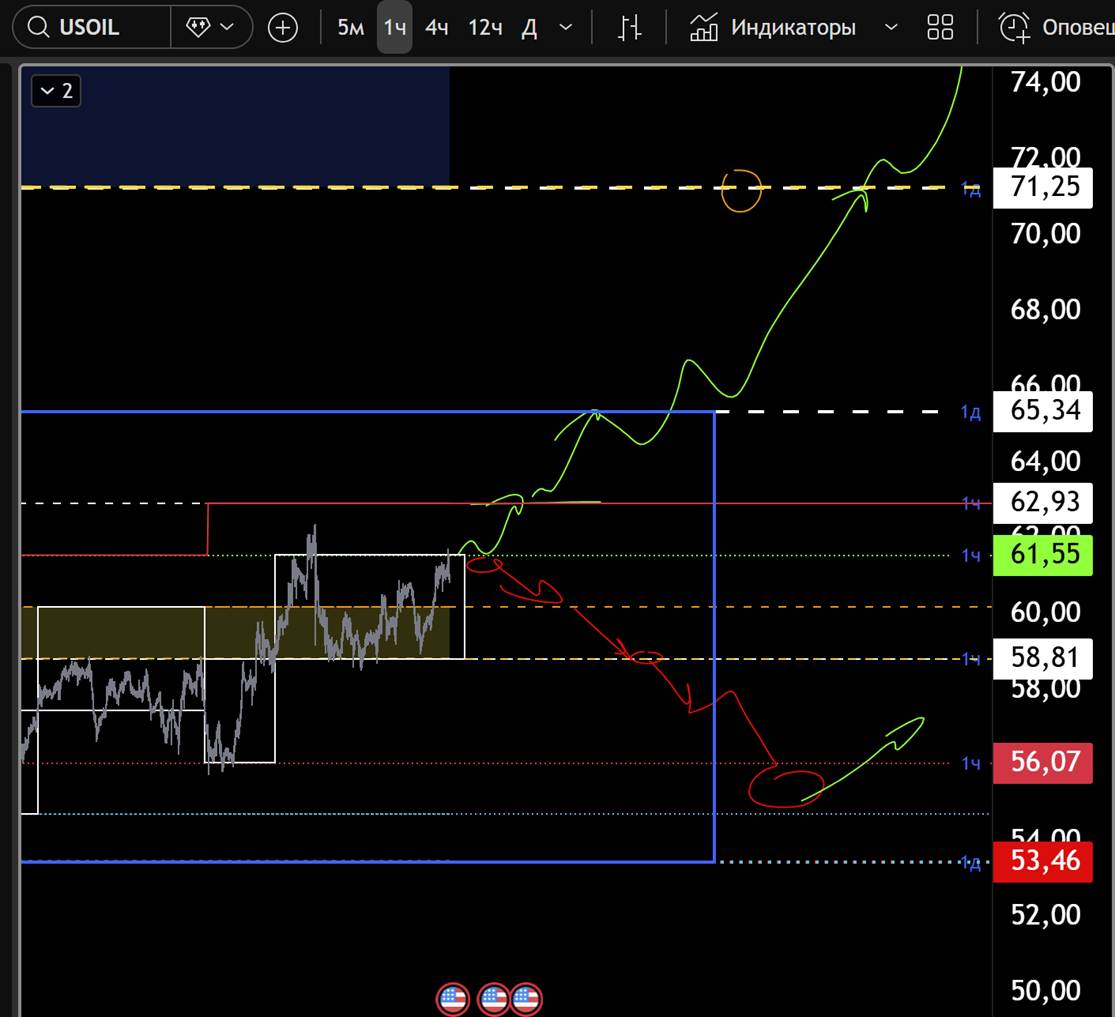
Task: Click the orange circle on the 71,25 line
Action: 741,190
